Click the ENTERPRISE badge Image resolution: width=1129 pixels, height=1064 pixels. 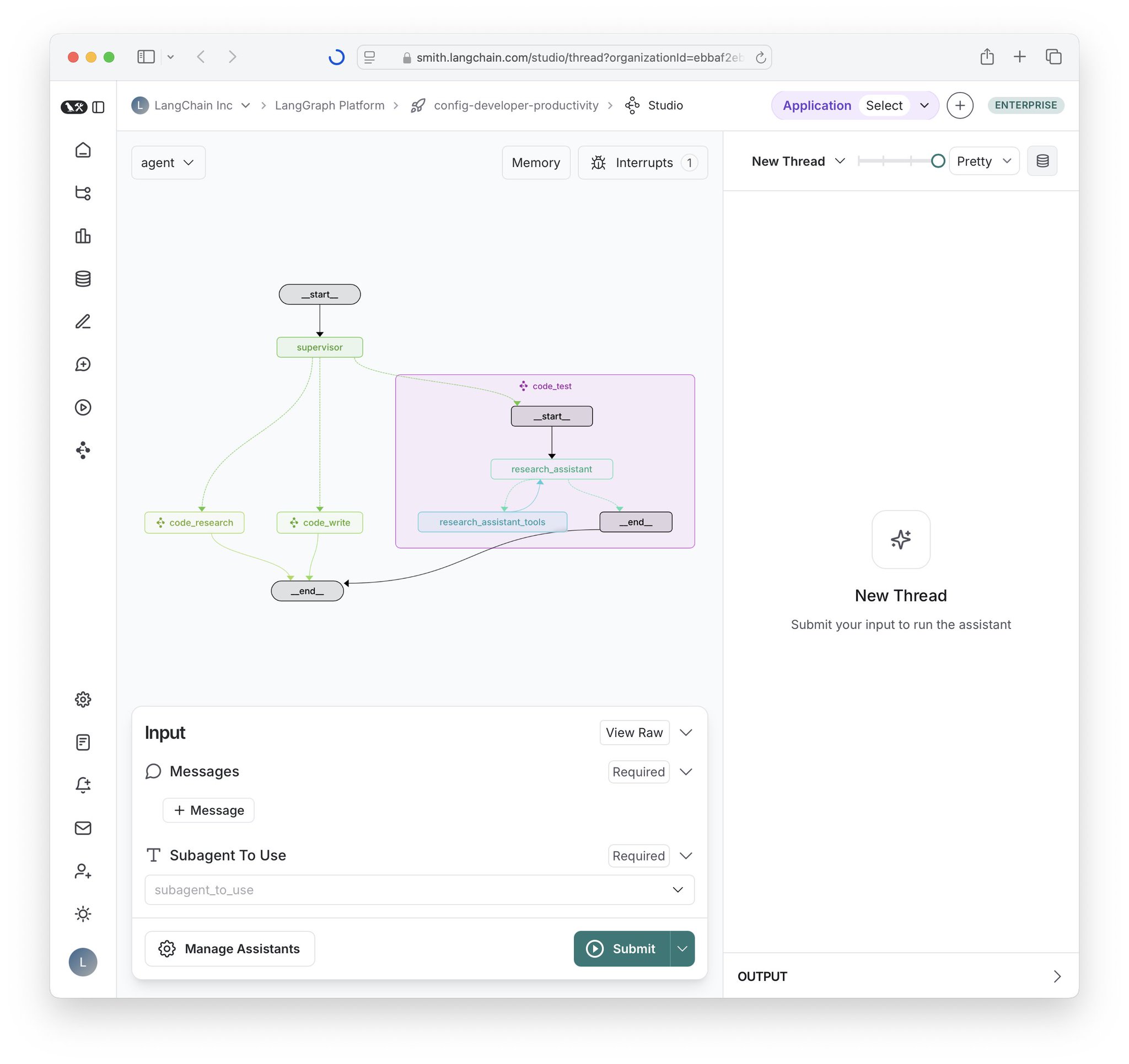[1025, 106]
